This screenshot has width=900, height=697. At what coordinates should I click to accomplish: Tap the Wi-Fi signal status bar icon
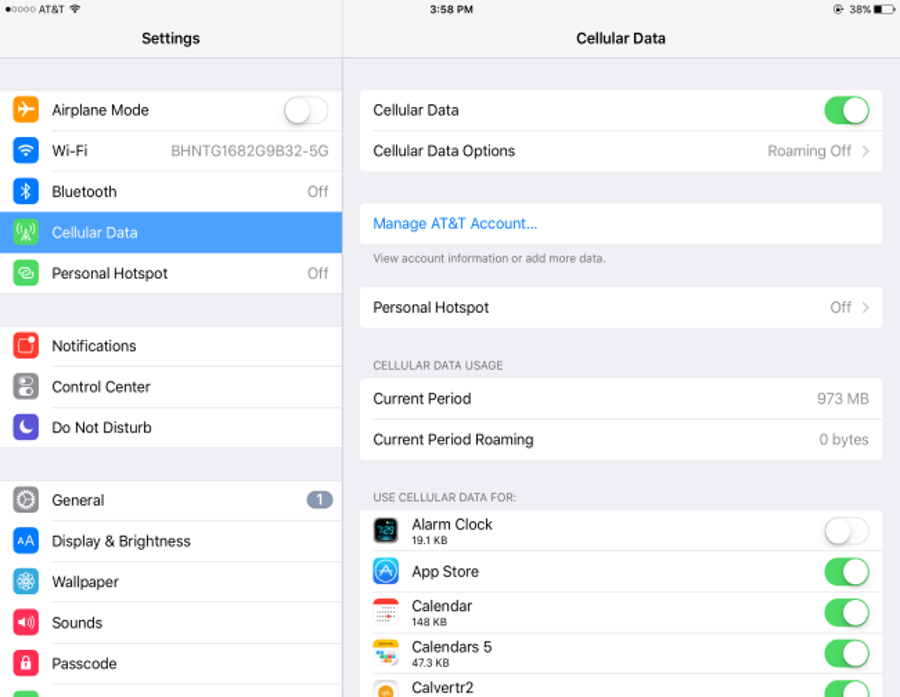click(x=75, y=9)
